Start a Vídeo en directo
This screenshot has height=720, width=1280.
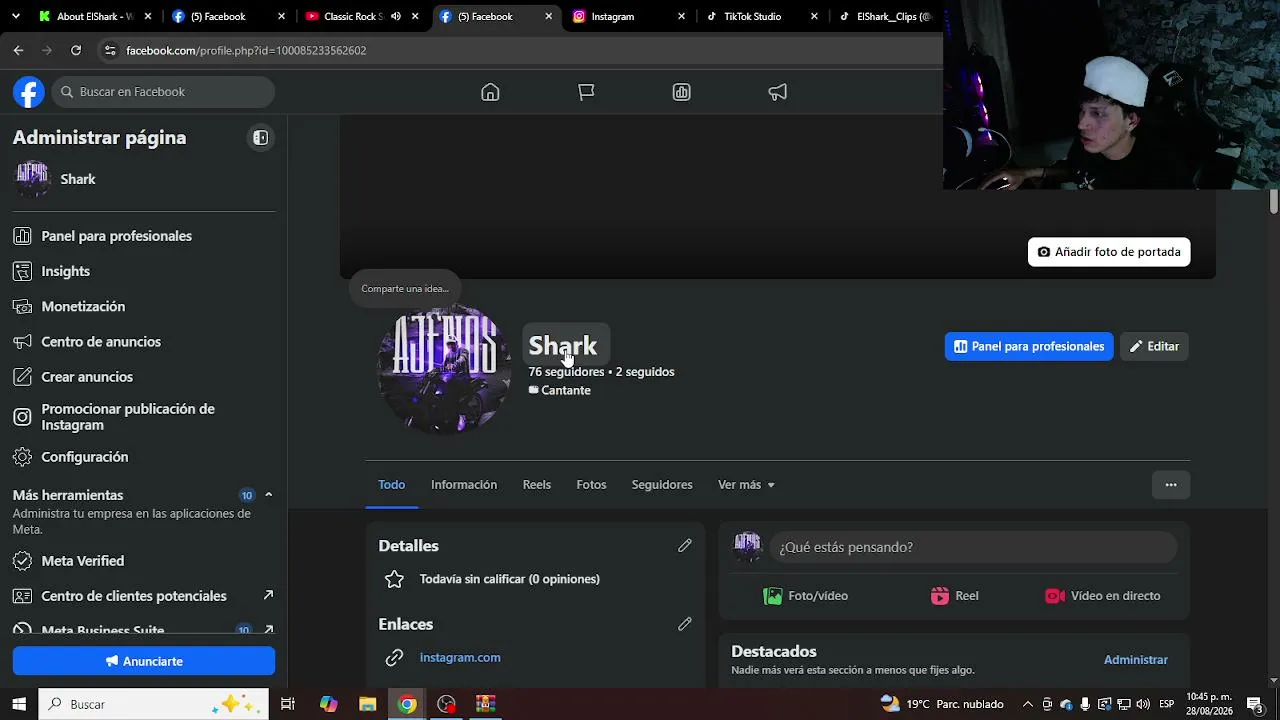click(1102, 596)
